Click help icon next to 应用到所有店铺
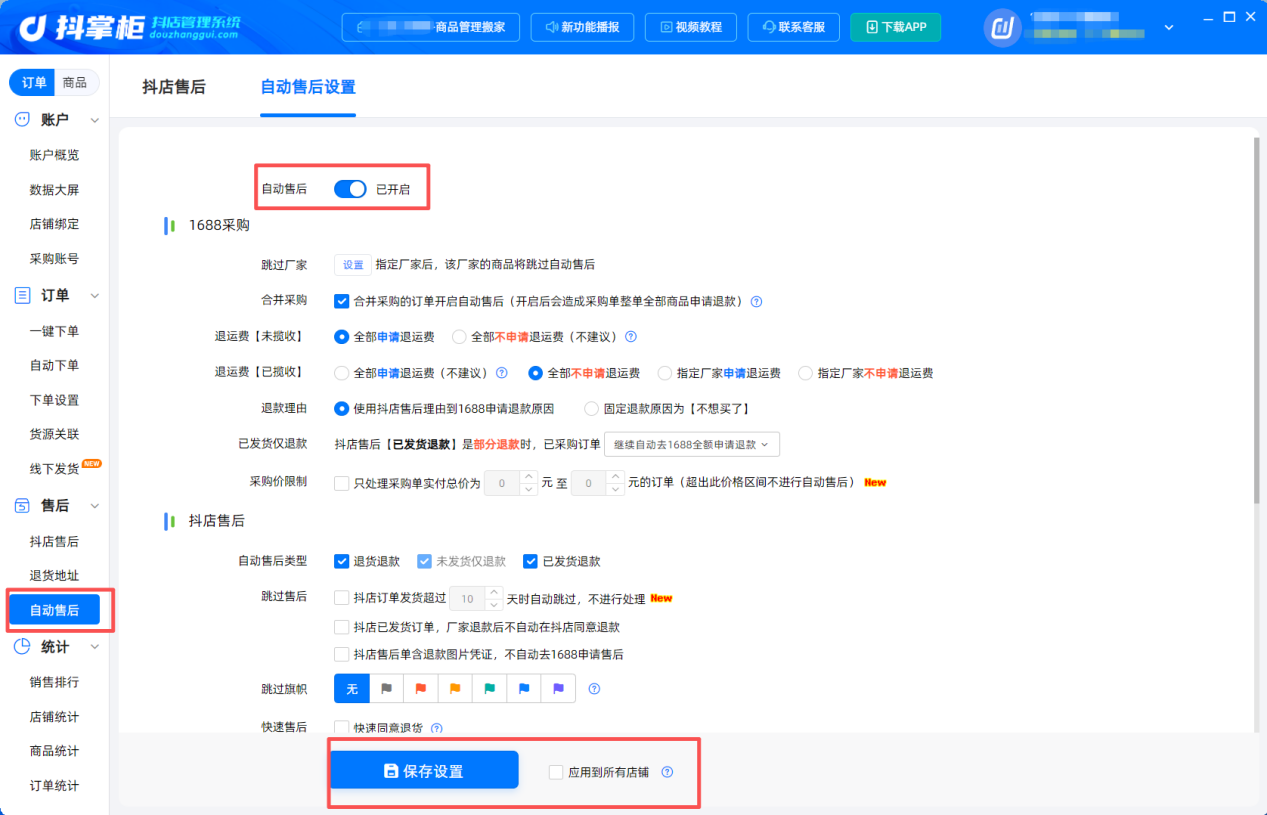The width and height of the screenshot is (1267, 815). pos(667,772)
